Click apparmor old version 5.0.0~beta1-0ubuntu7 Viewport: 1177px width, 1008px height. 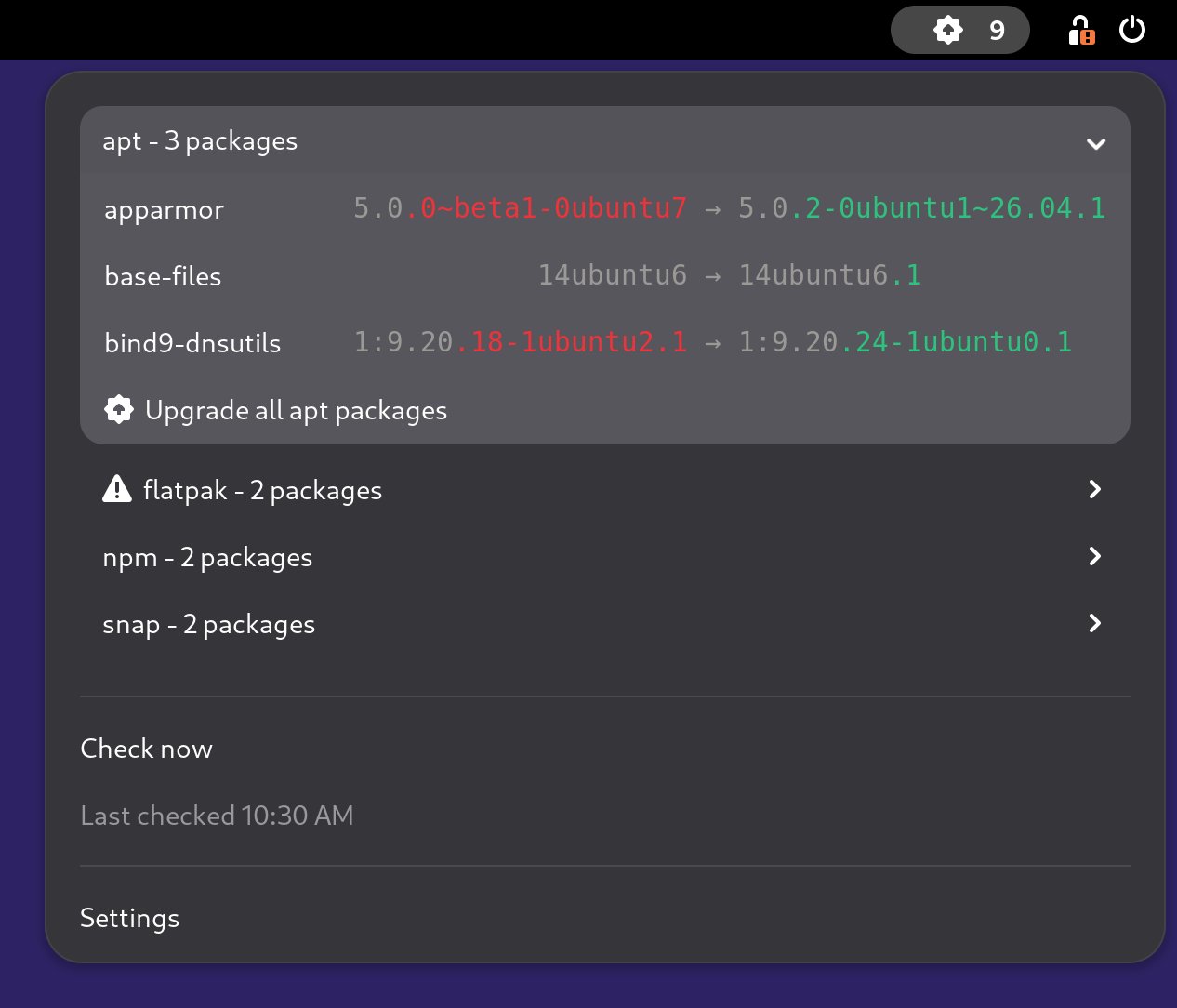pos(520,207)
